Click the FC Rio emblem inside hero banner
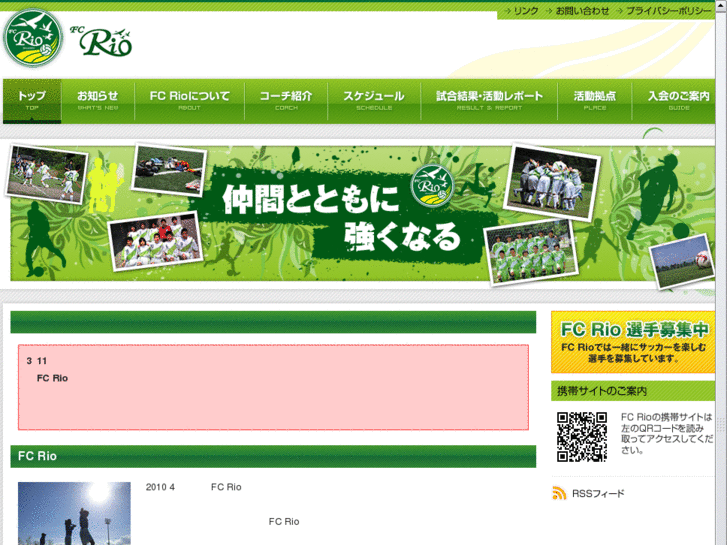 [x=433, y=185]
